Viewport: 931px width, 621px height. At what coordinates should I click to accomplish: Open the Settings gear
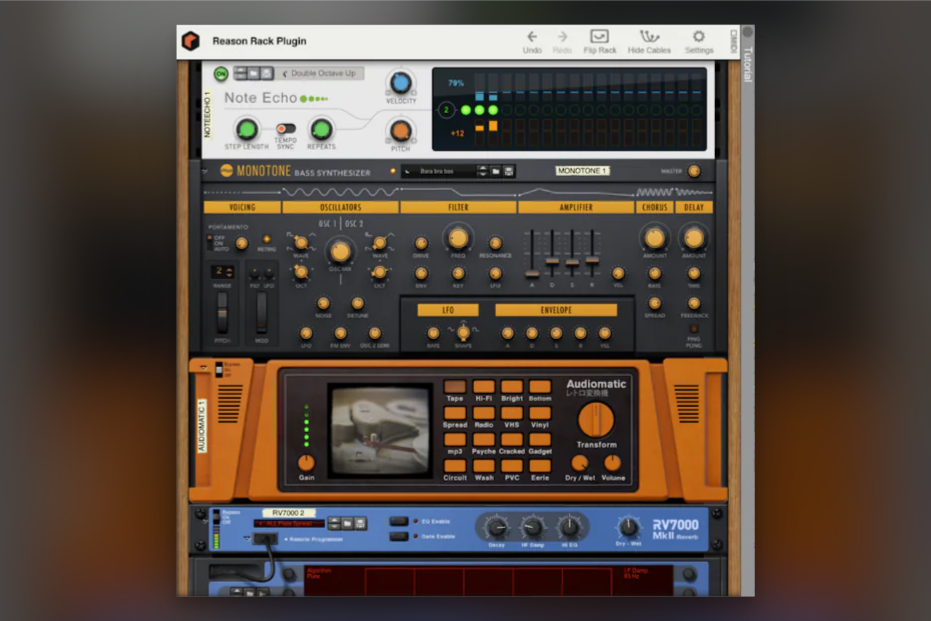tap(699, 37)
